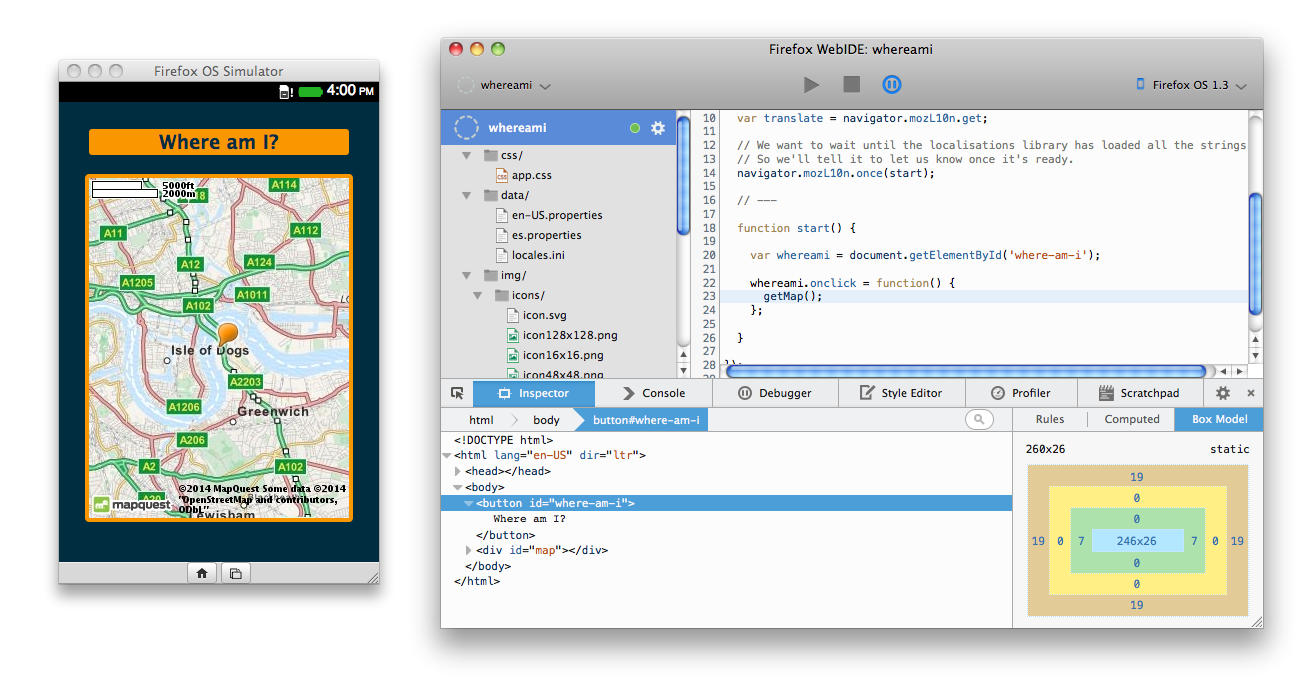
Task: Select the Box Model sidebar tab
Action: click(x=1219, y=419)
